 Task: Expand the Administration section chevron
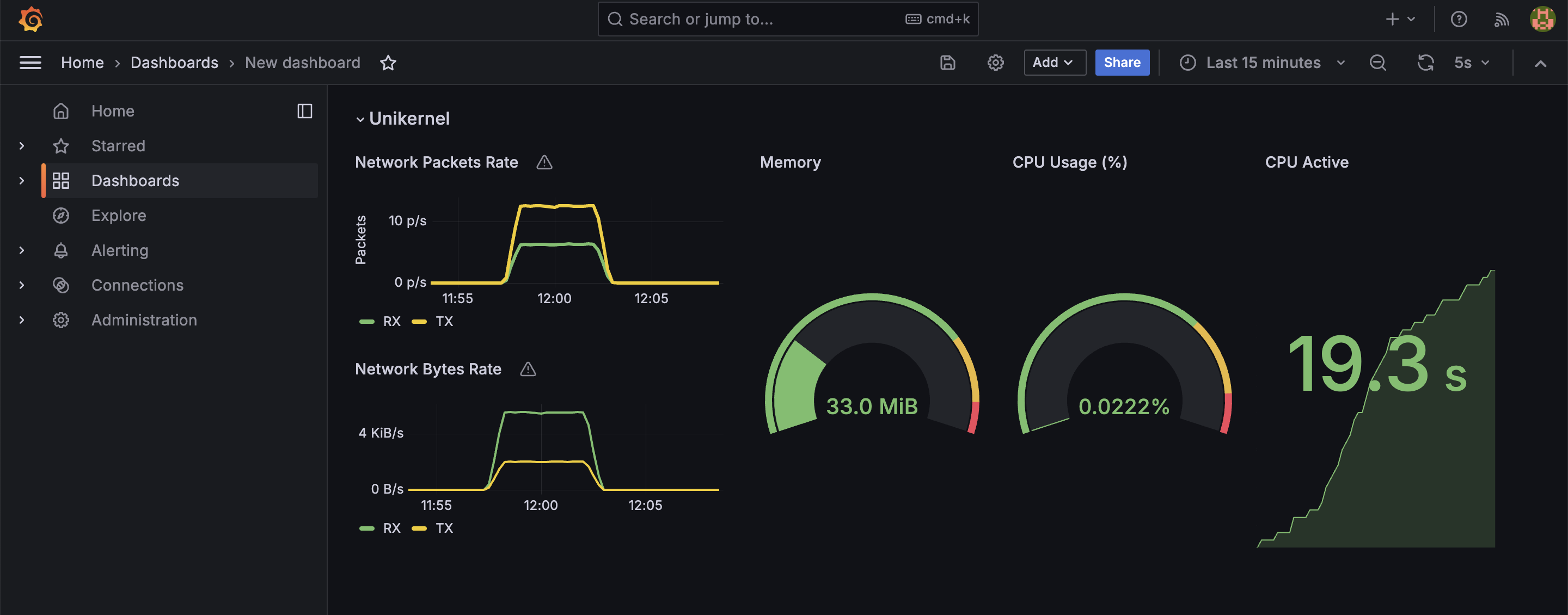point(22,320)
